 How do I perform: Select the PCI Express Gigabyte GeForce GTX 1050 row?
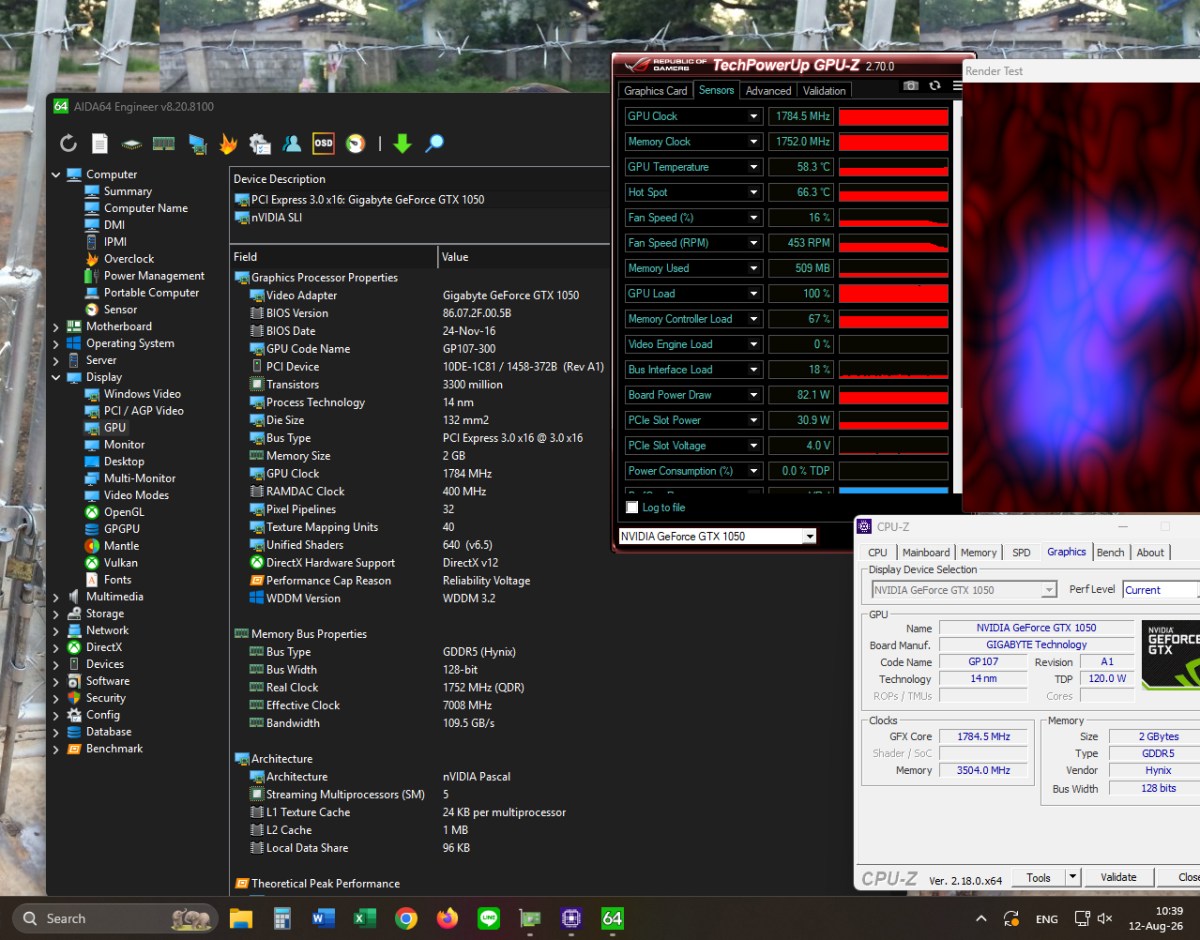pyautogui.click(x=420, y=199)
